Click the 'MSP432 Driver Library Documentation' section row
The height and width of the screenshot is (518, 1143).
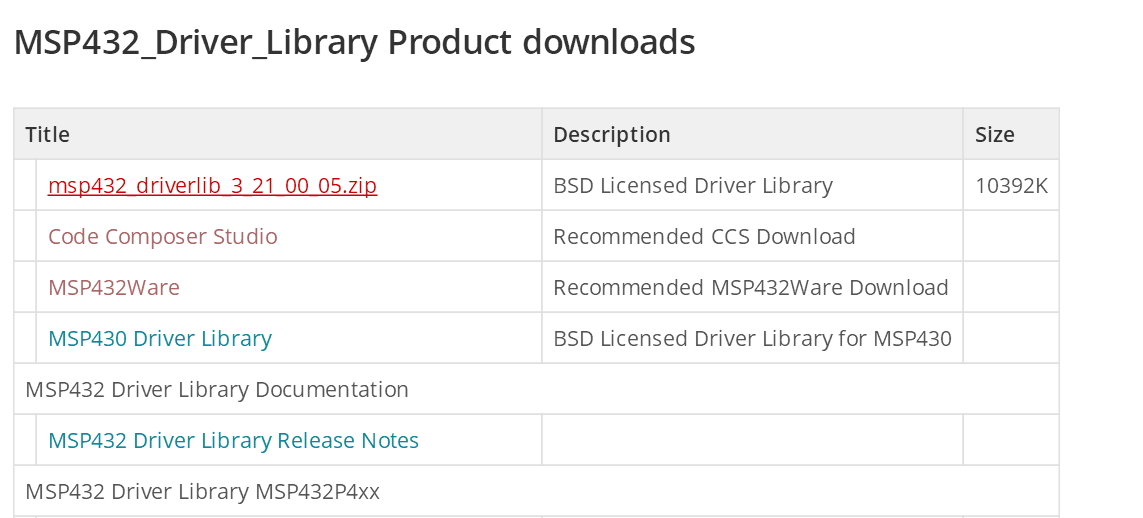tap(217, 390)
